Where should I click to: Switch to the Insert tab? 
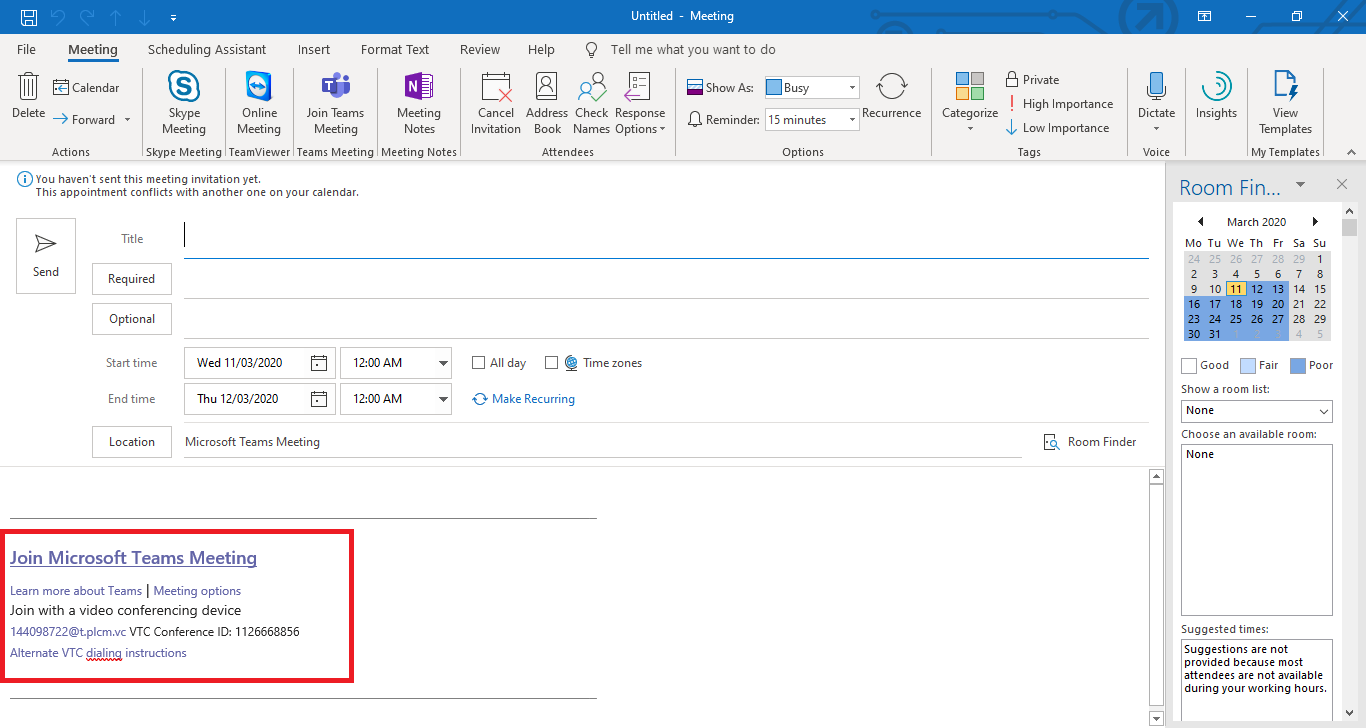(x=314, y=49)
